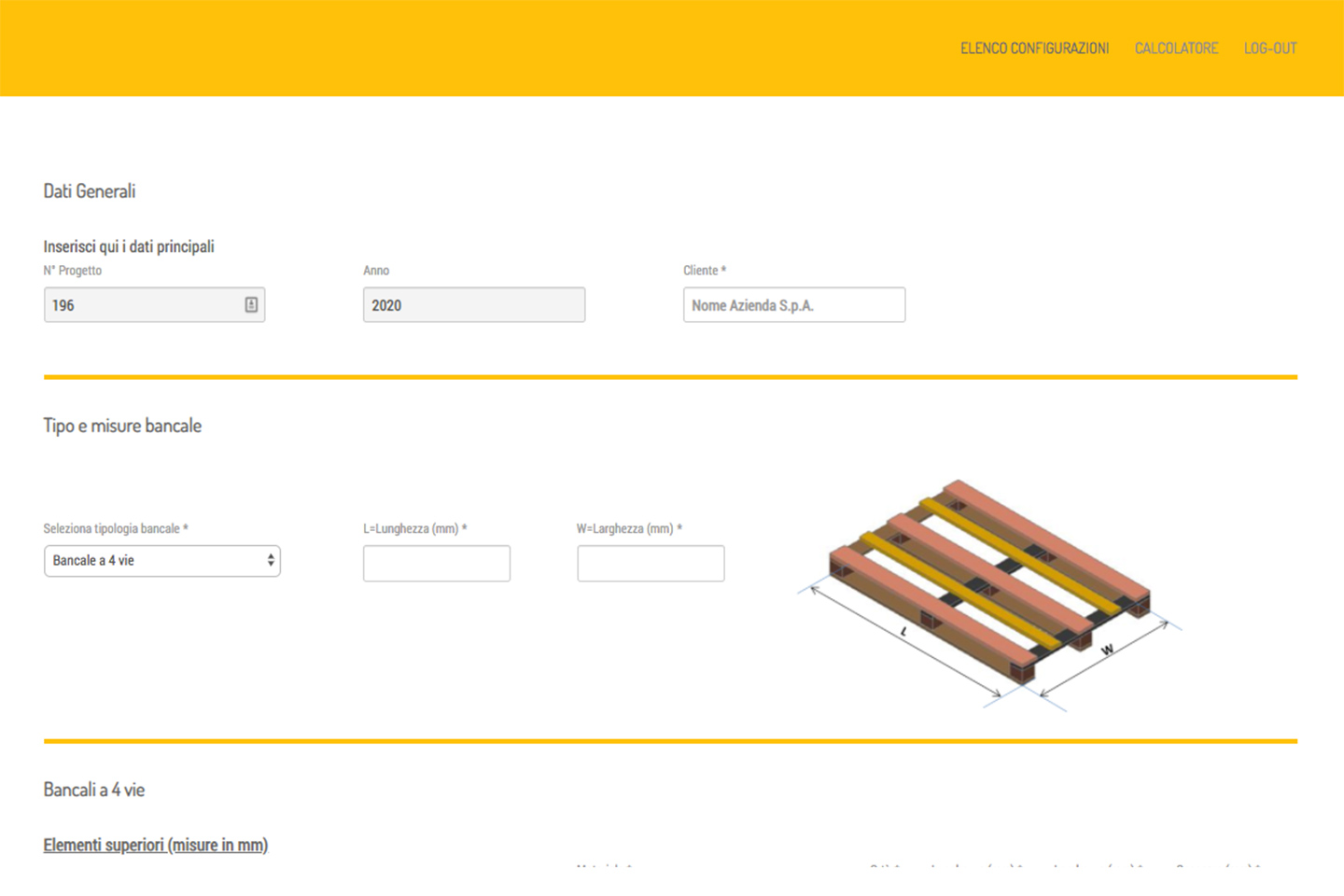Go to Calcolatore in the top navigation
Viewport: 1344px width, 896px height.
click(1176, 49)
